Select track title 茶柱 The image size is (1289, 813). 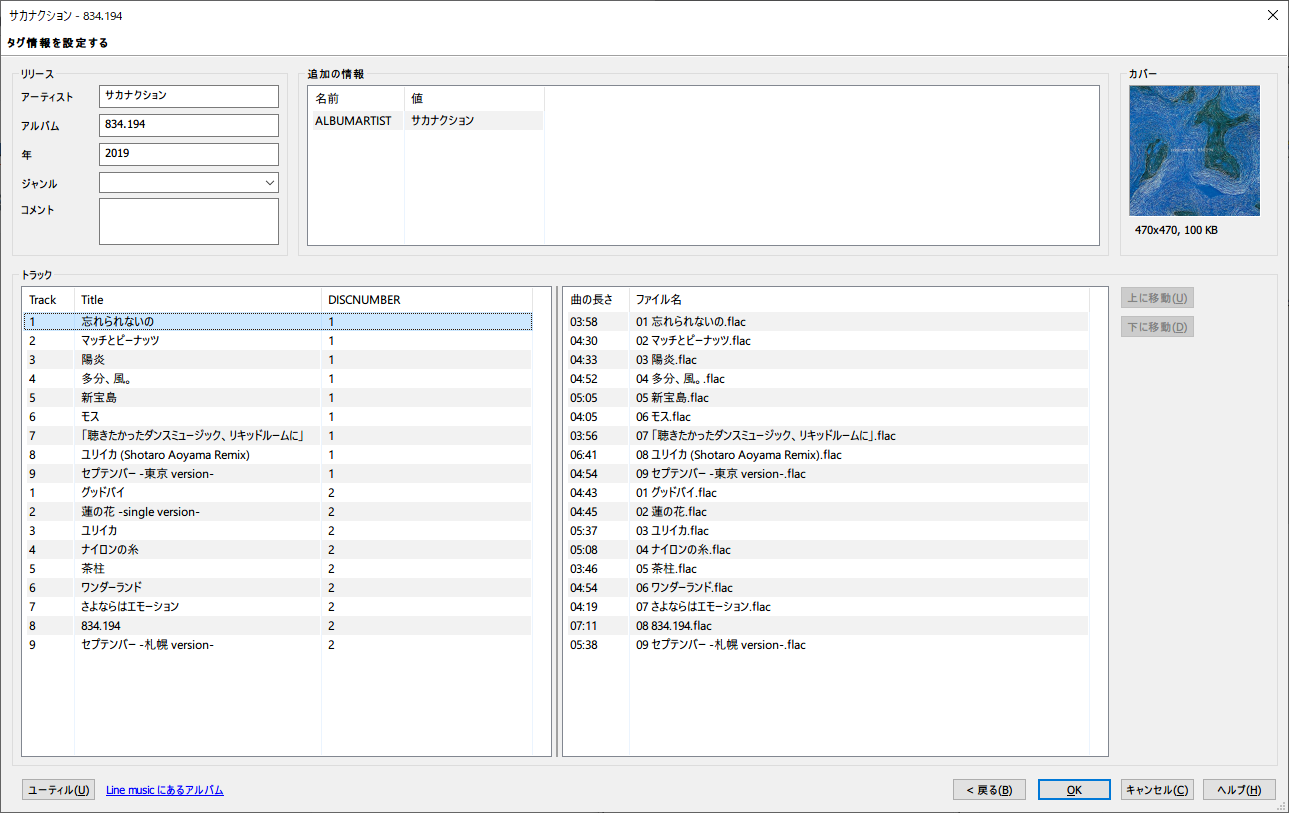[93, 569]
